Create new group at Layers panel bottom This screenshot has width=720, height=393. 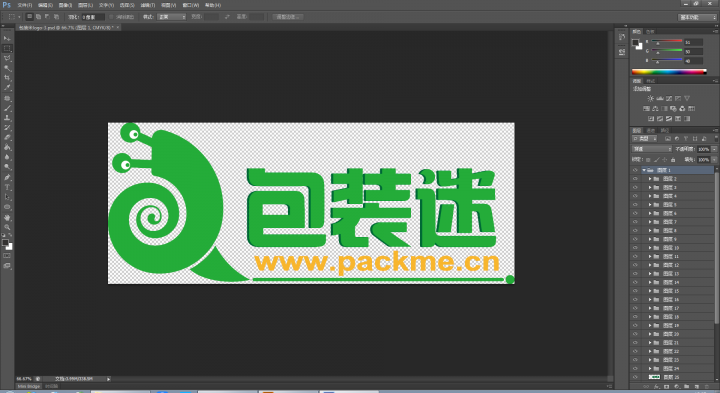(686, 387)
